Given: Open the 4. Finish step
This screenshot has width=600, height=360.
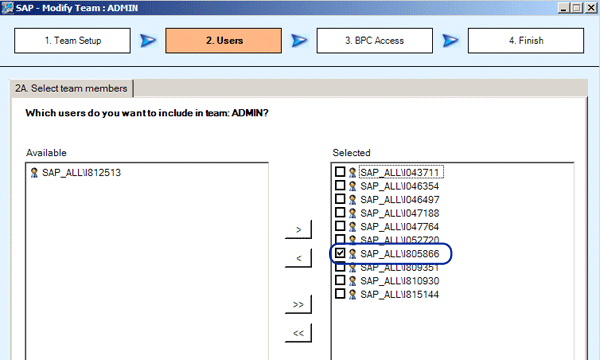Looking at the screenshot, I should (x=526, y=41).
